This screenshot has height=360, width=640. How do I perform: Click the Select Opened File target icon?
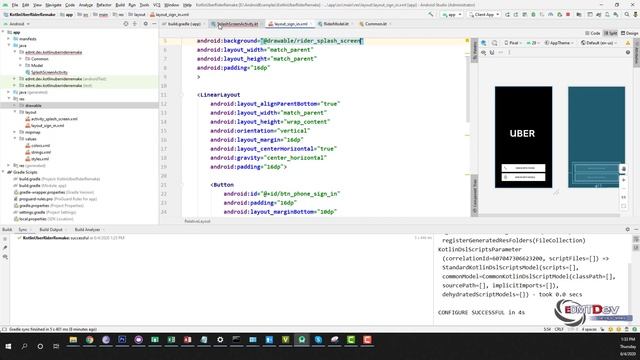(x=126, y=24)
